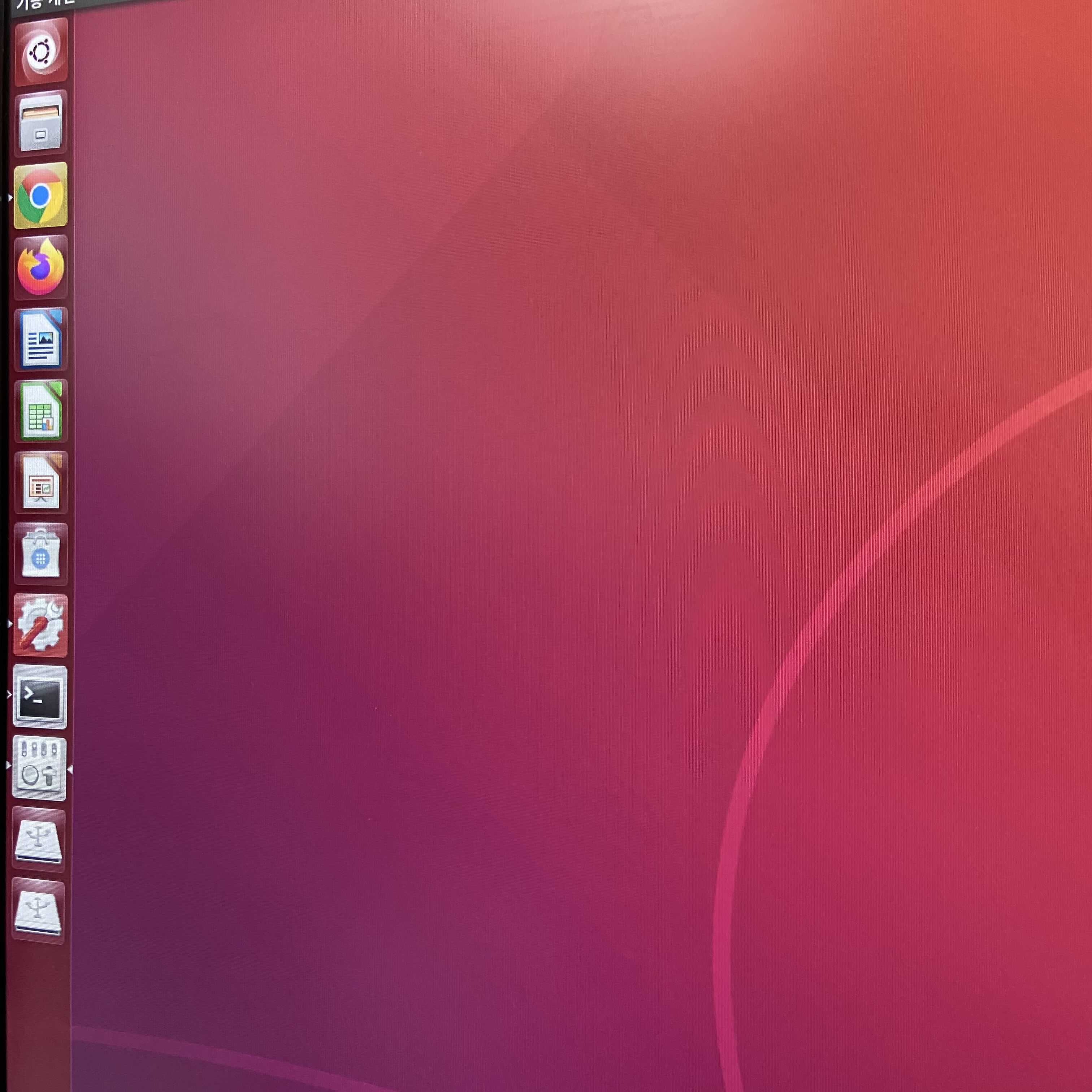1092x1092 pixels.
Task: Open LibreOffice Calc spreadsheet
Action: pos(41,411)
